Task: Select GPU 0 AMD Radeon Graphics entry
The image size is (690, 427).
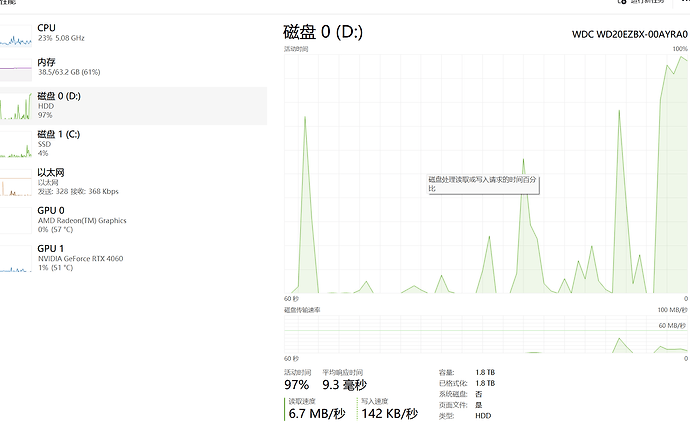Action: point(133,219)
